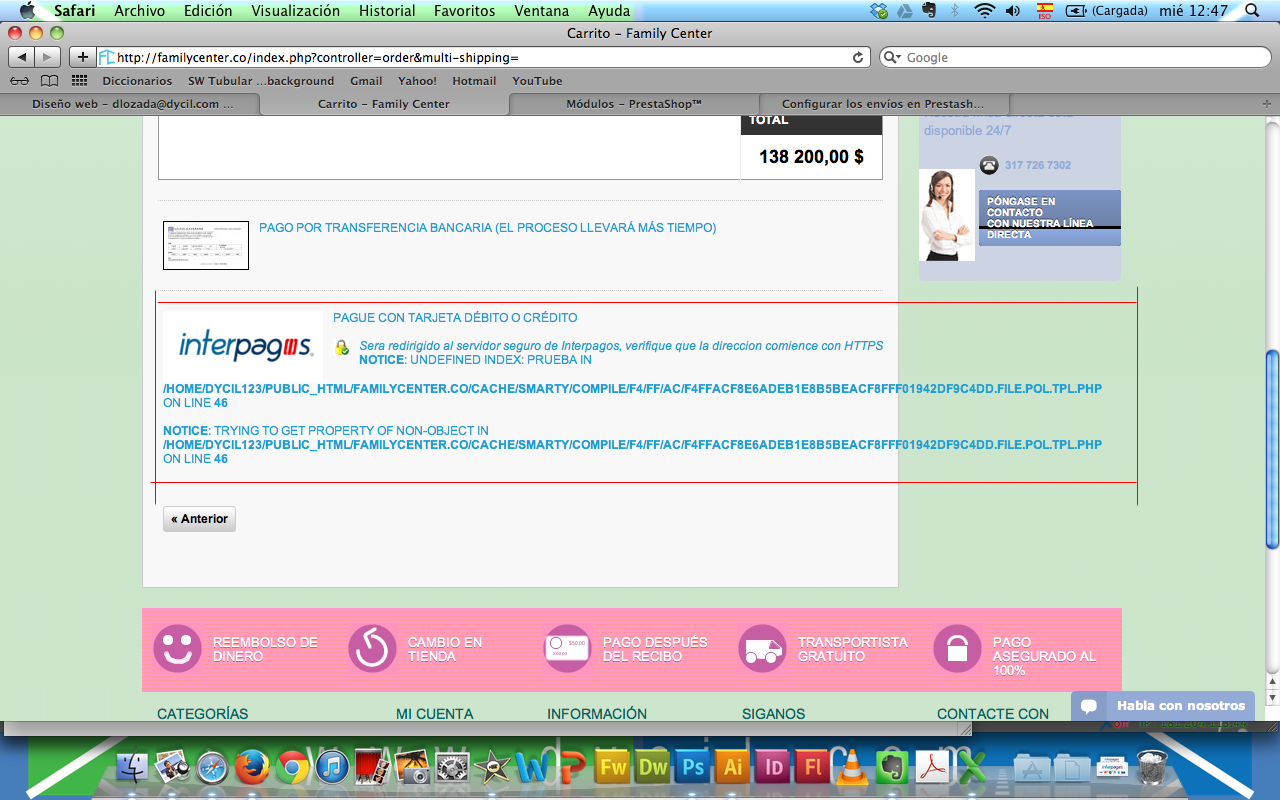Click Safari's forward arrow button

pyautogui.click(x=48, y=57)
